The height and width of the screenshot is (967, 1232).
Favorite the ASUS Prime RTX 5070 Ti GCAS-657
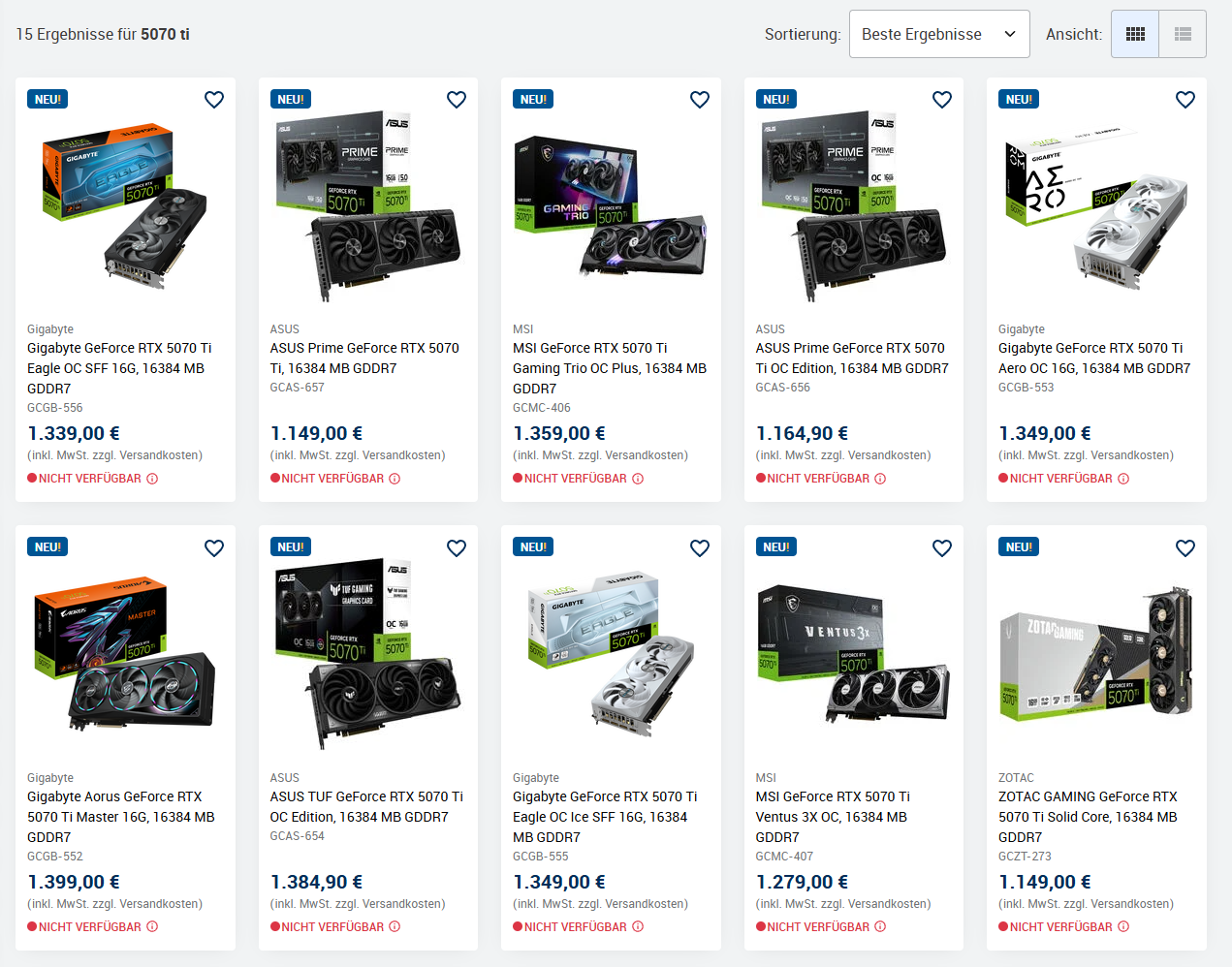pos(457,100)
